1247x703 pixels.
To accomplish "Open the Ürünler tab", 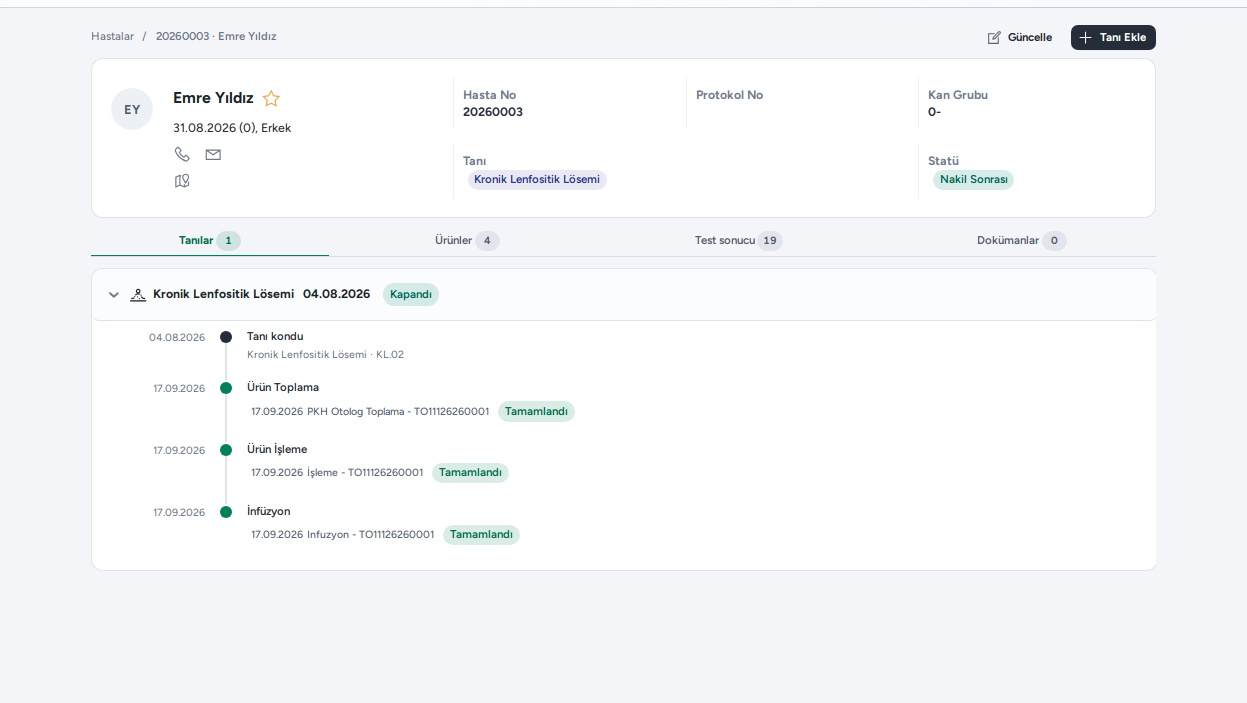I will point(467,241).
